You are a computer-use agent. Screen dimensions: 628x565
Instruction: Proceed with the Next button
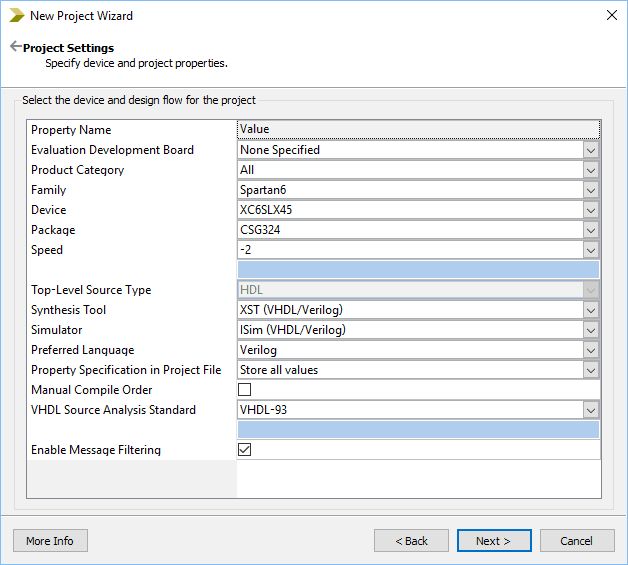pos(493,541)
